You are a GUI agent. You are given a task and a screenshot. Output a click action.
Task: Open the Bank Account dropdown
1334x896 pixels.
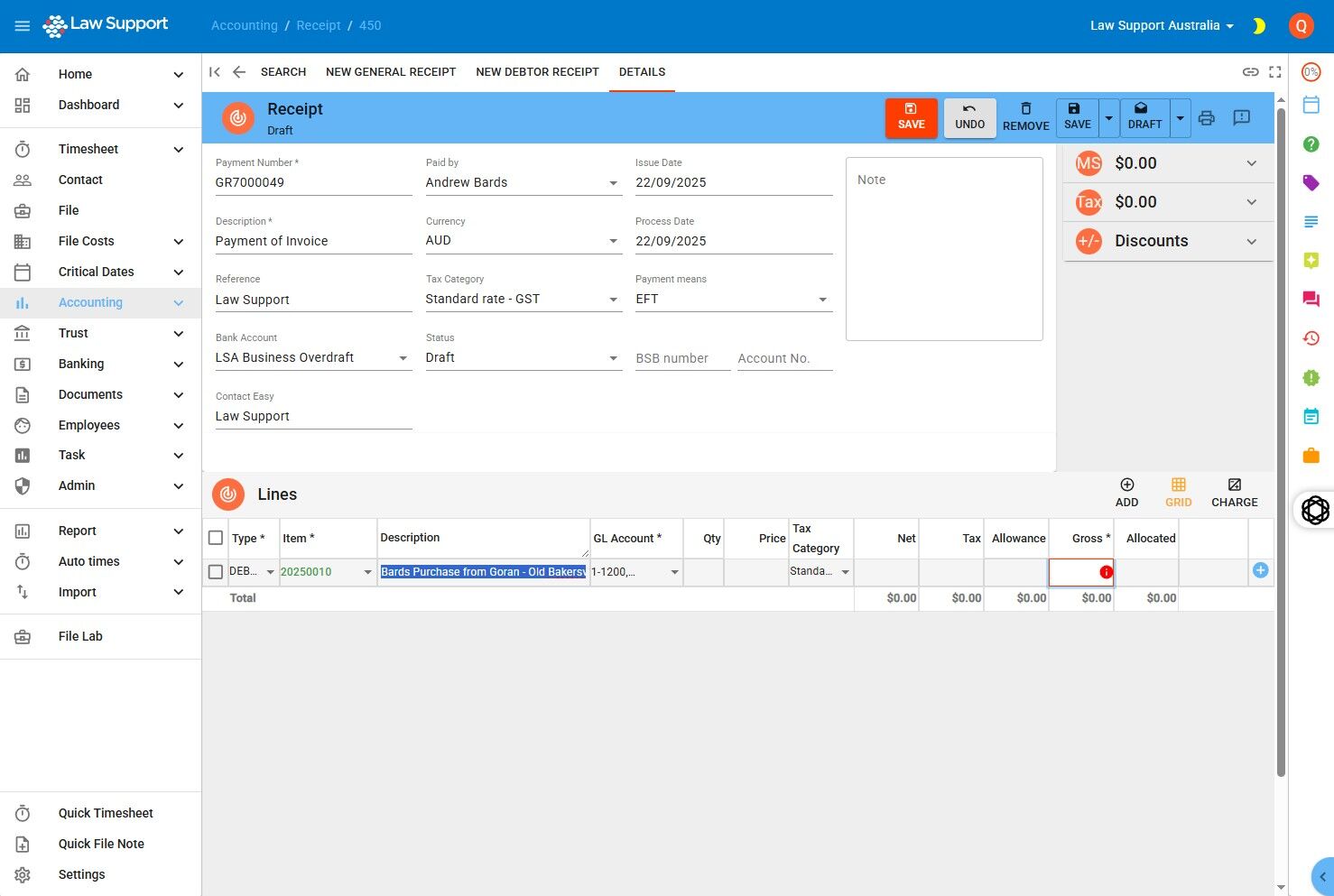pos(313,358)
